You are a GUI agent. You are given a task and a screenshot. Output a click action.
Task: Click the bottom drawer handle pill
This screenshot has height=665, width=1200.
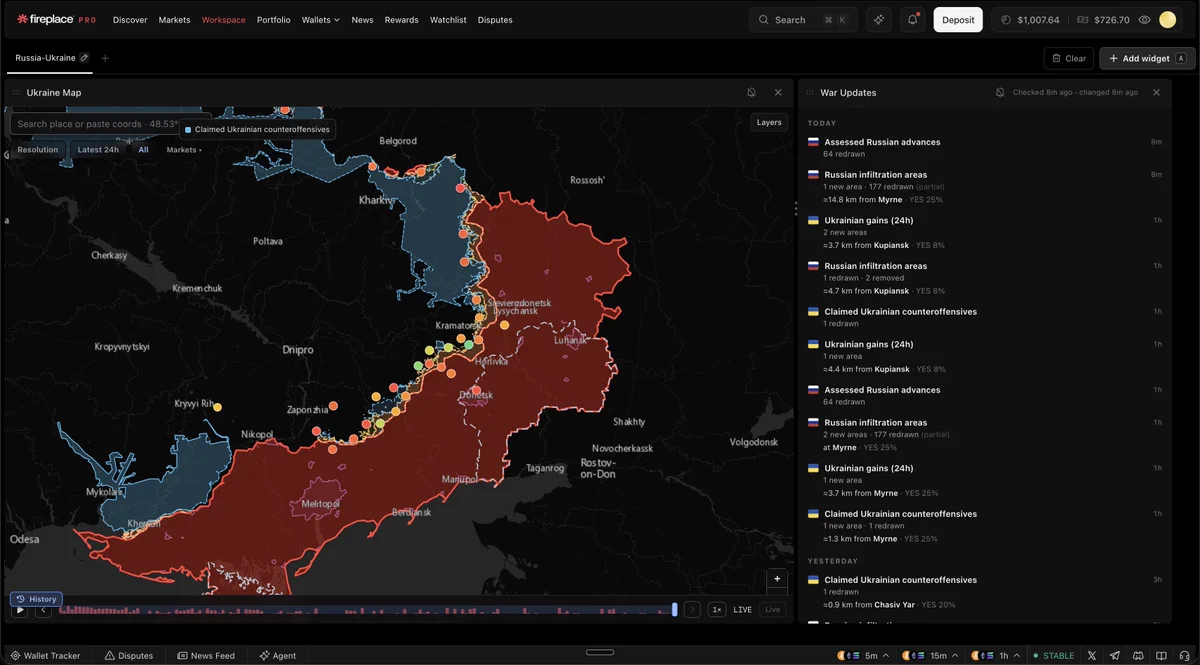[600, 652]
